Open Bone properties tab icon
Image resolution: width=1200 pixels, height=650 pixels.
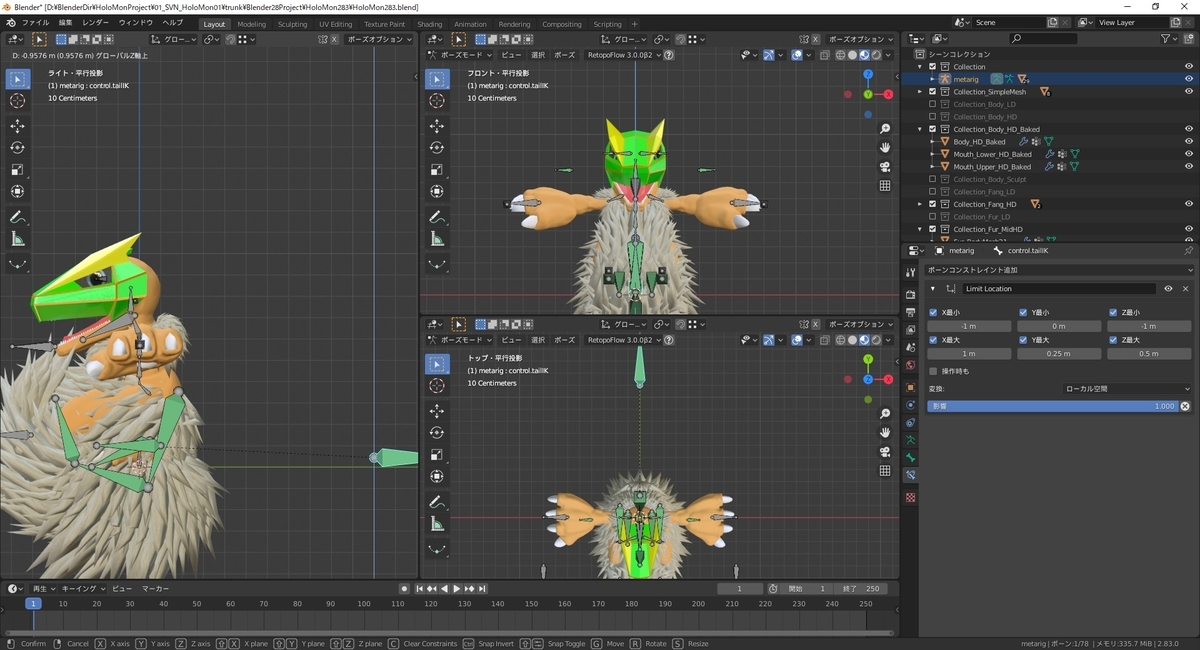point(910,457)
